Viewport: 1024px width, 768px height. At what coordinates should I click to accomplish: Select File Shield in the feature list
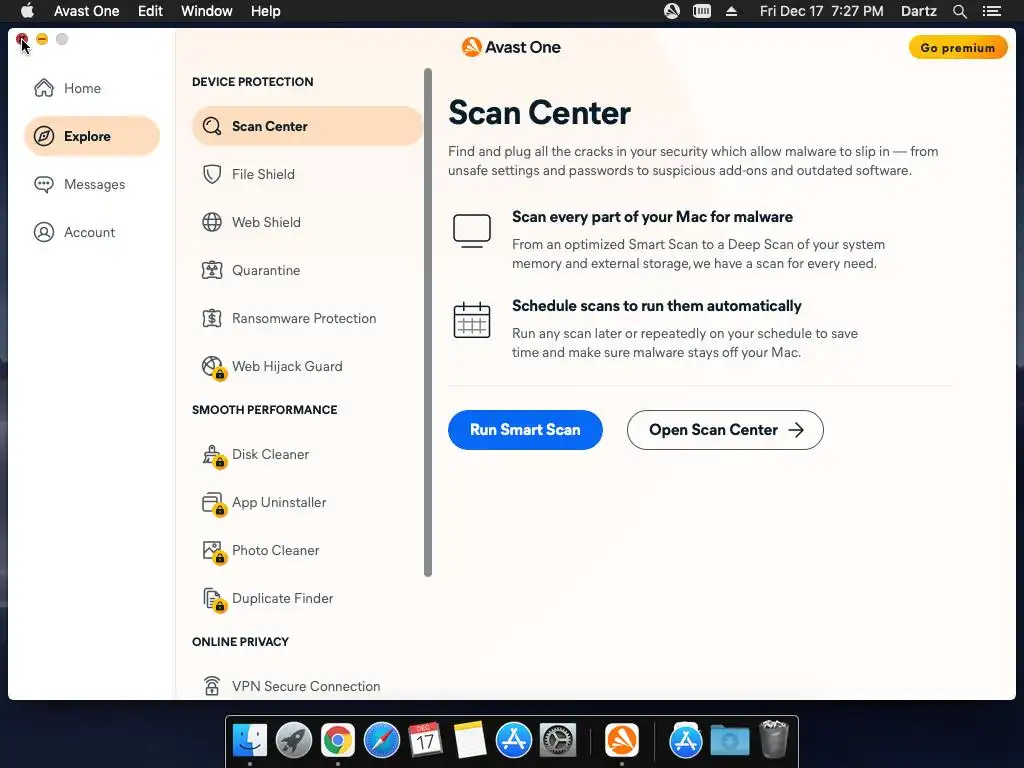307,174
